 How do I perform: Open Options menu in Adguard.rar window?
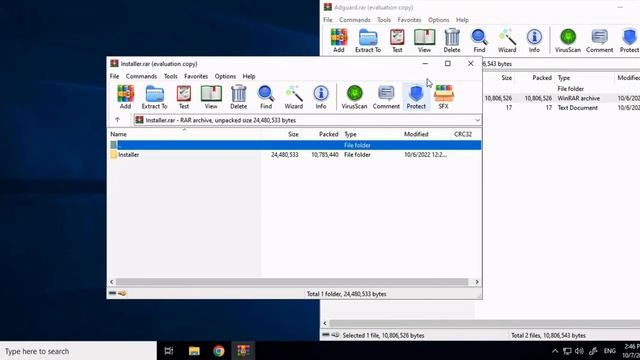(x=438, y=20)
